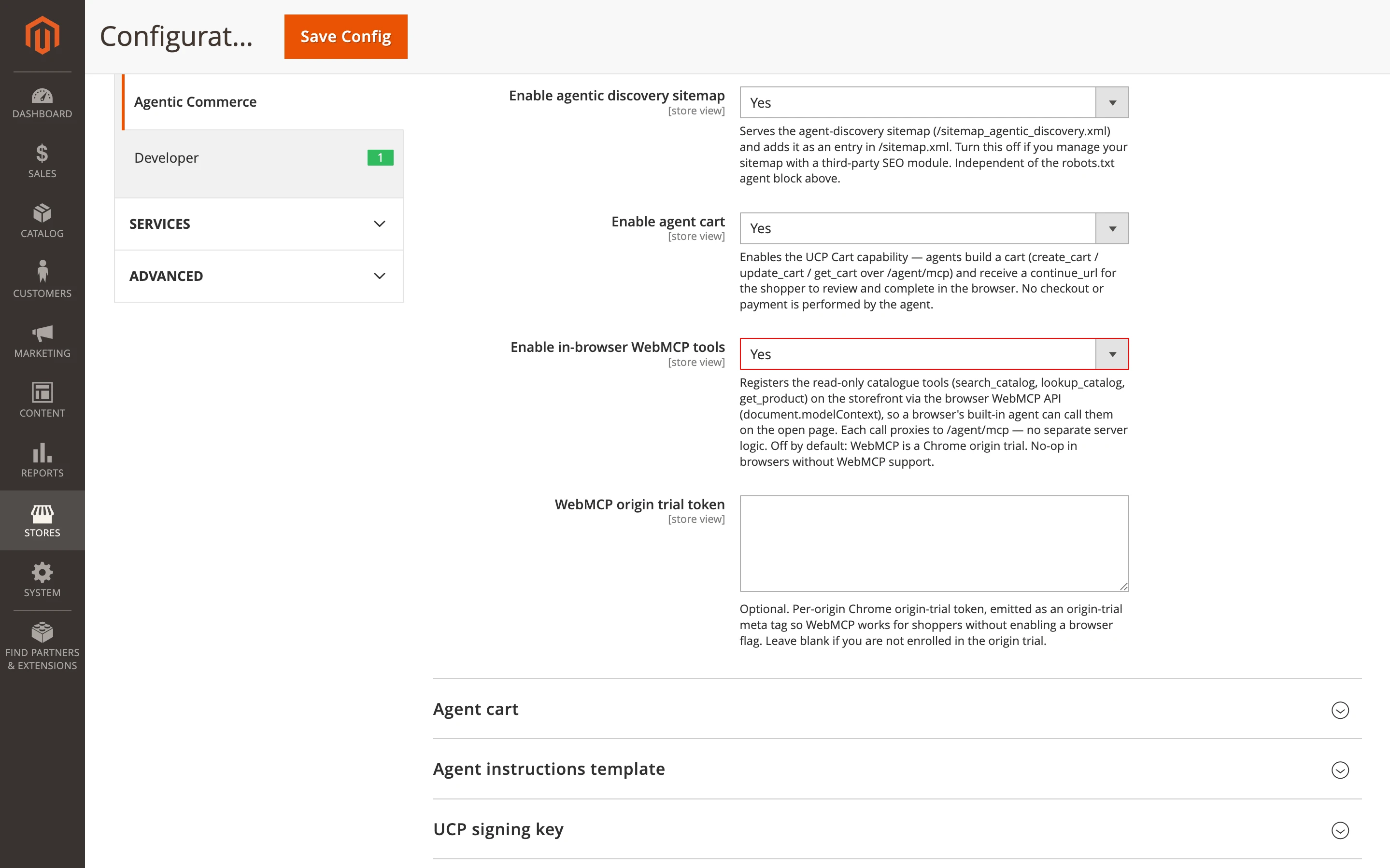This screenshot has width=1390, height=868.
Task: Click the ADVANCED chevron arrow
Action: (x=380, y=276)
